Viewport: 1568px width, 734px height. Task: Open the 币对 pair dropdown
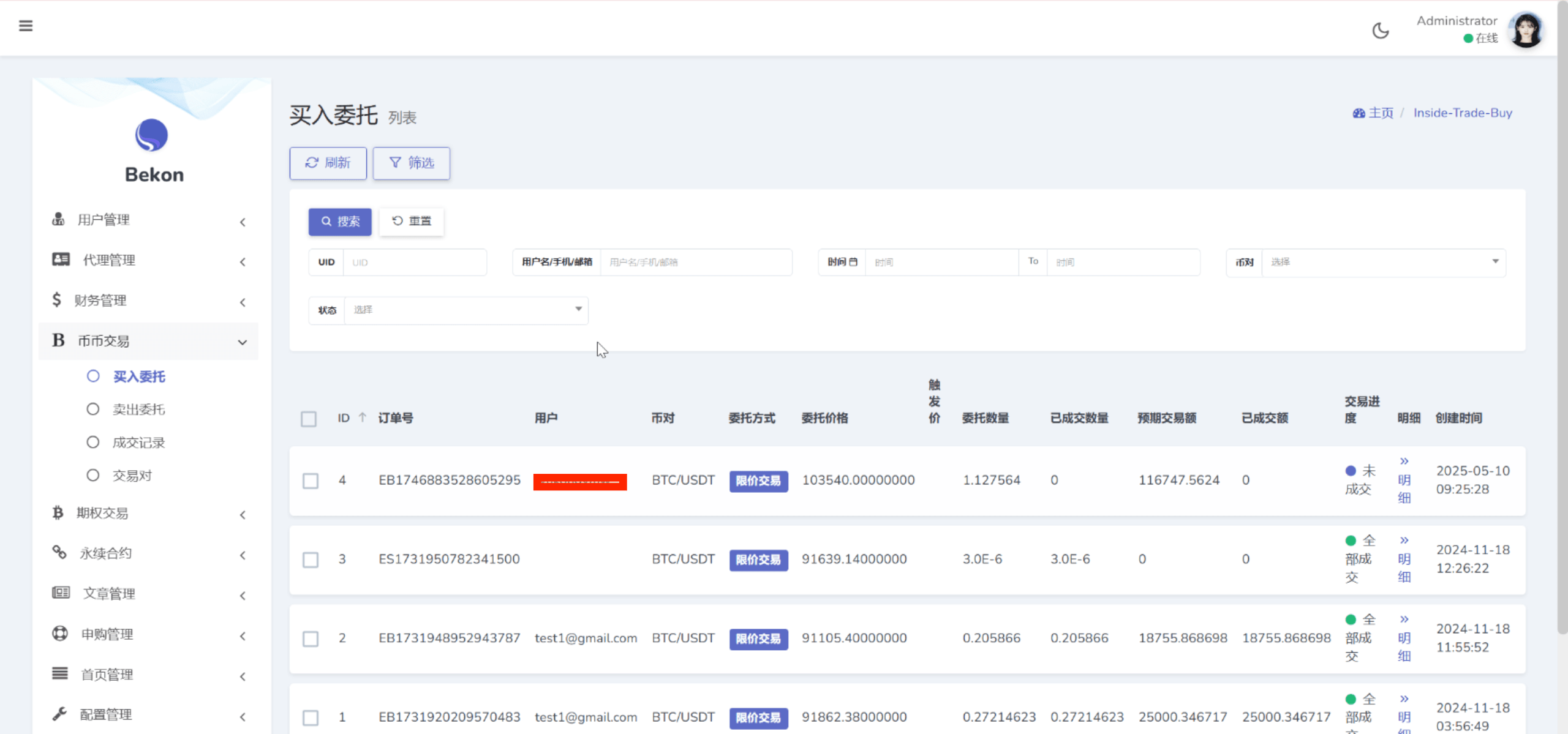(x=1382, y=262)
